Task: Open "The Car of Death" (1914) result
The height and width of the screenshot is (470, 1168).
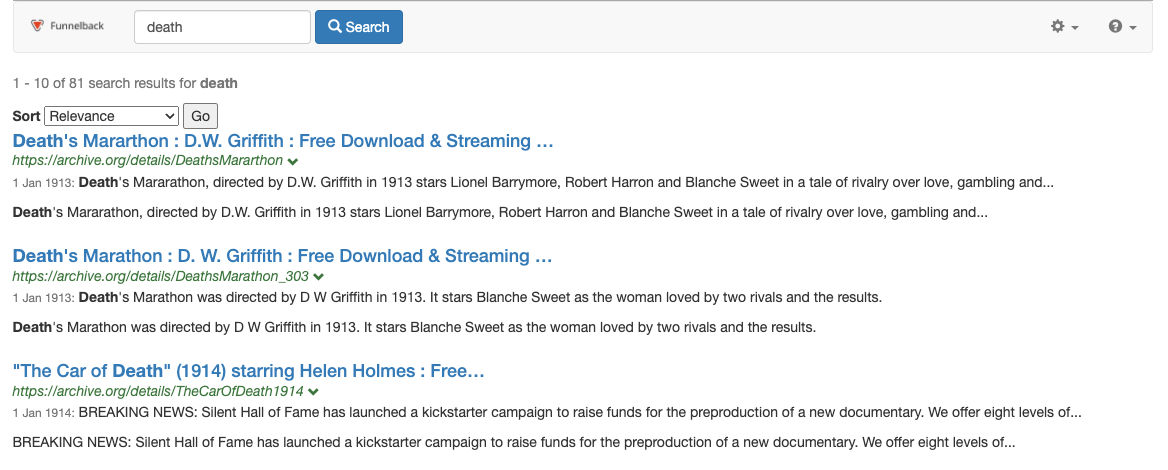Action: (248, 371)
